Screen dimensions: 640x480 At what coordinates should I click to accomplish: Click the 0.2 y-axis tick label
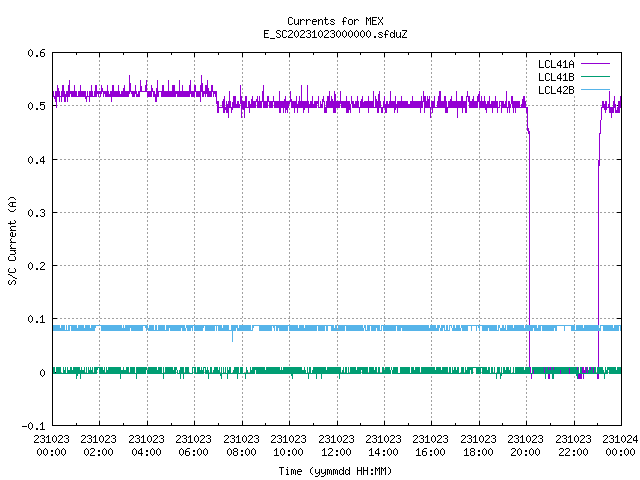click(x=36, y=266)
